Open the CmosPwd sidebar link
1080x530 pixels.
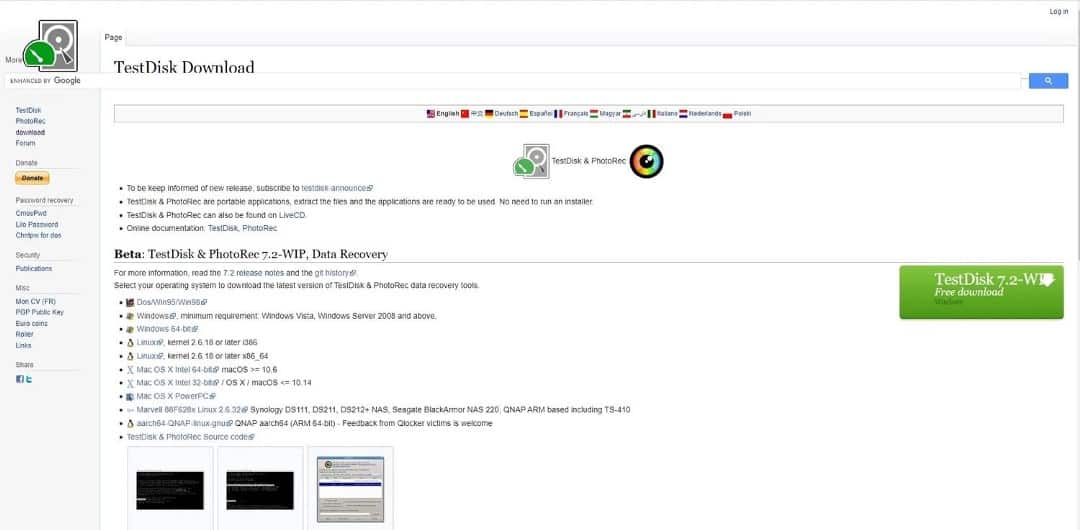(x=32, y=214)
